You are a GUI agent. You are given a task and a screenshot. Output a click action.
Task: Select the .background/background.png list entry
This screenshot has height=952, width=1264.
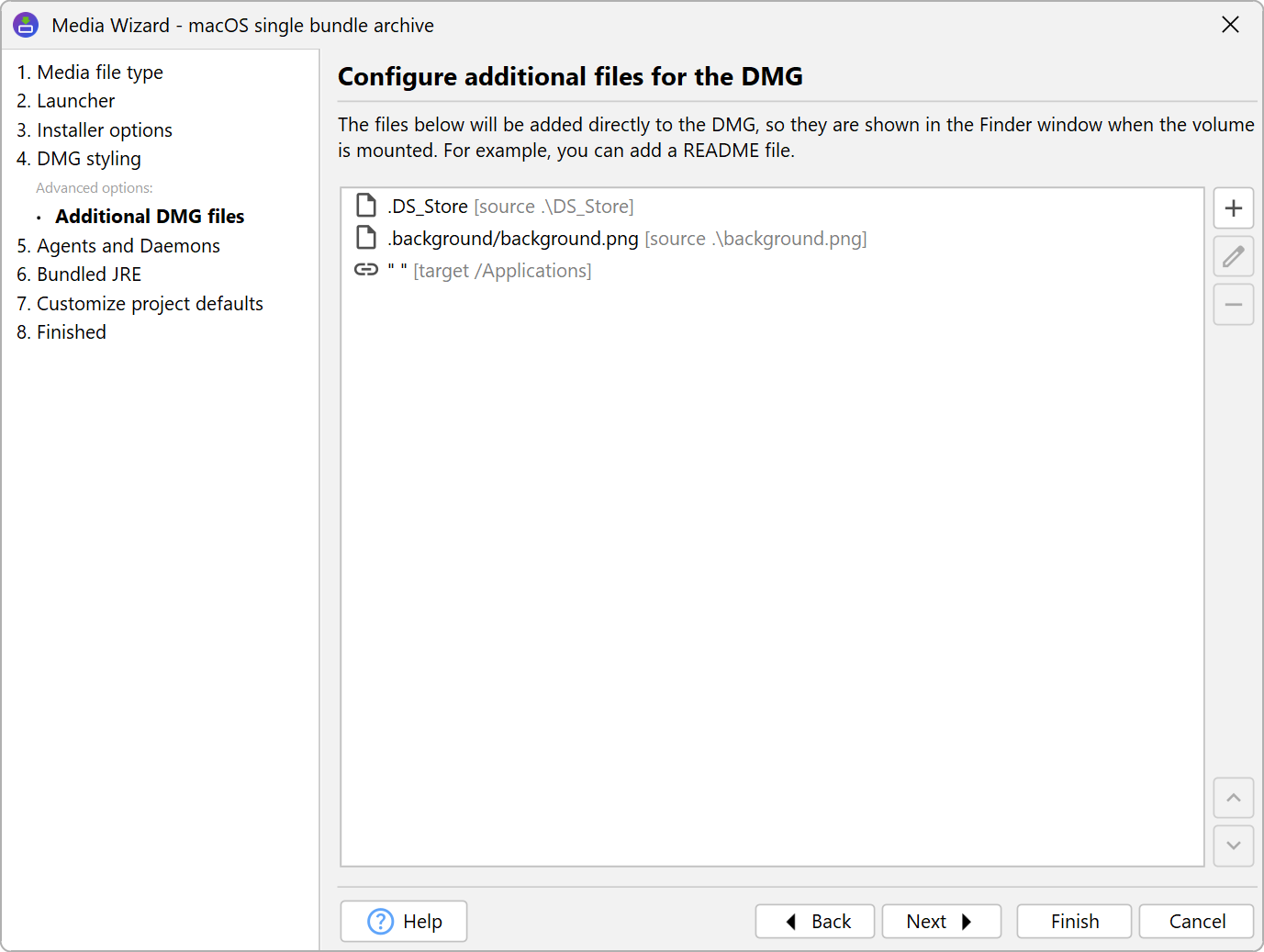512,239
